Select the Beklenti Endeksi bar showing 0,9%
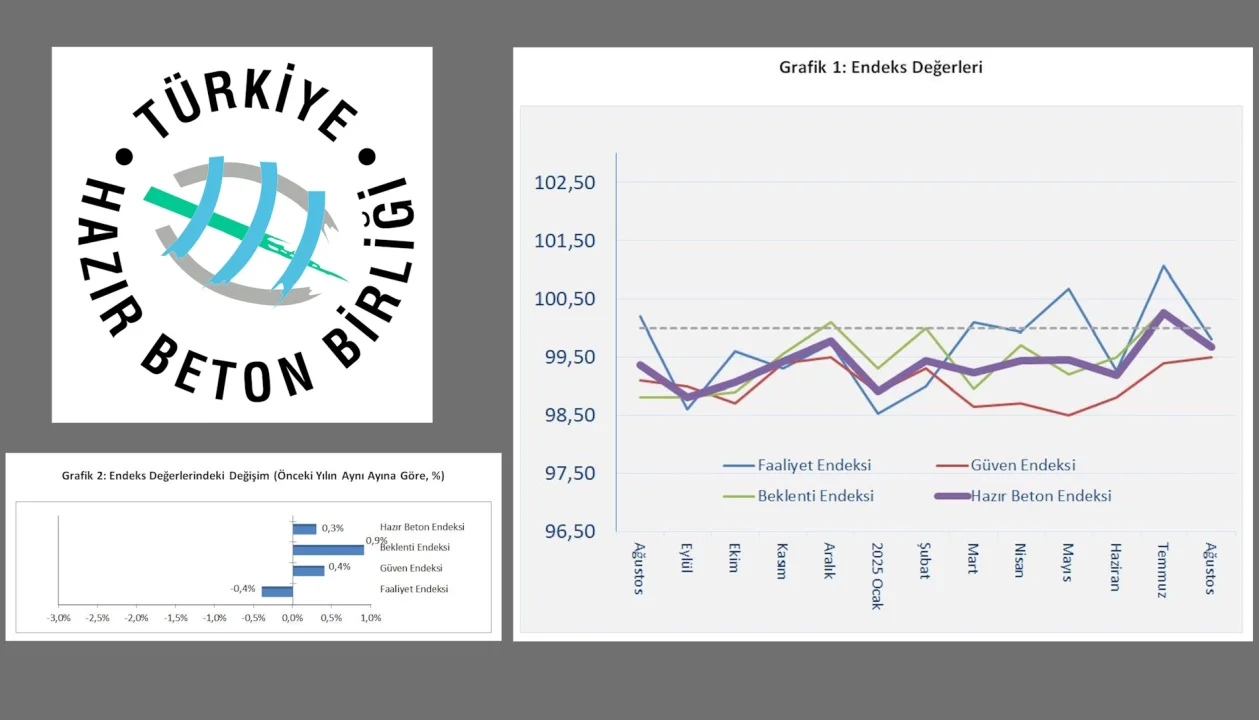 328,549
